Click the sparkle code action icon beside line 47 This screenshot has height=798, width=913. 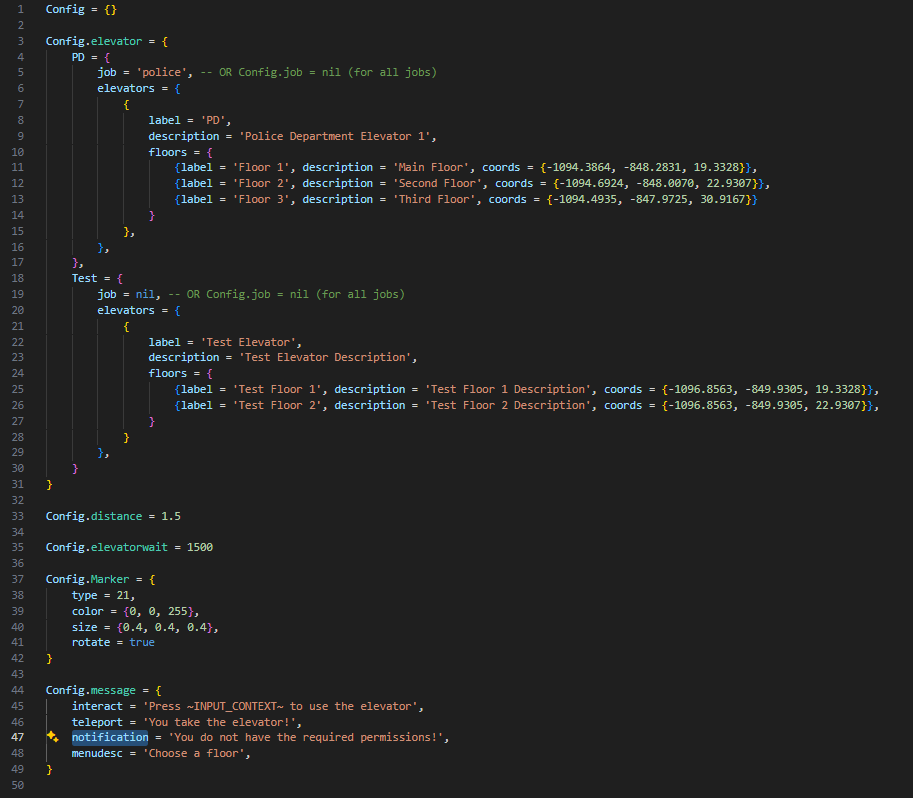tap(52, 737)
